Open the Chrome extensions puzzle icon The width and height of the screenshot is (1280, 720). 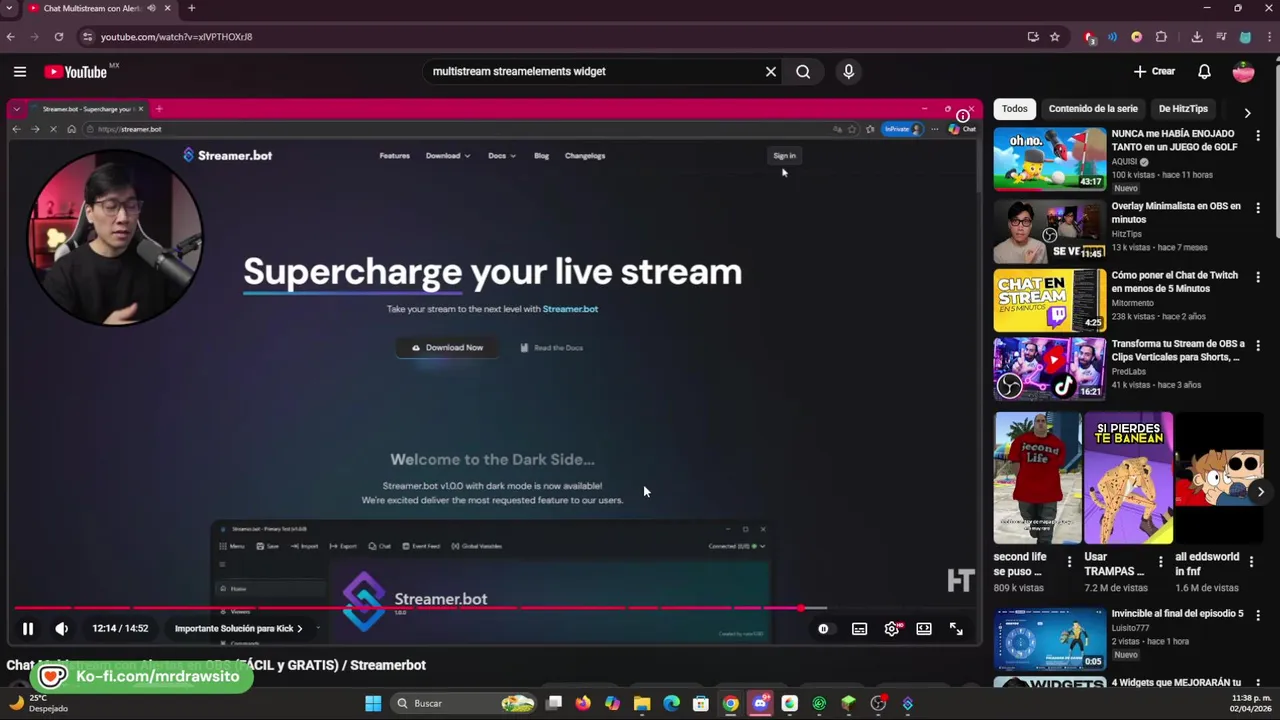(x=1161, y=37)
